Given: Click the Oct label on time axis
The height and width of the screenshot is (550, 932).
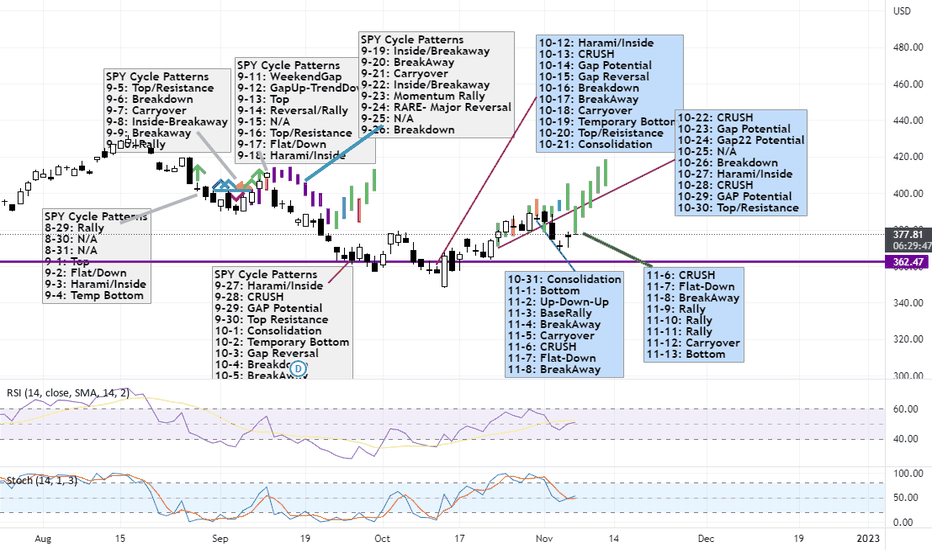Looking at the screenshot, I should (382, 539).
